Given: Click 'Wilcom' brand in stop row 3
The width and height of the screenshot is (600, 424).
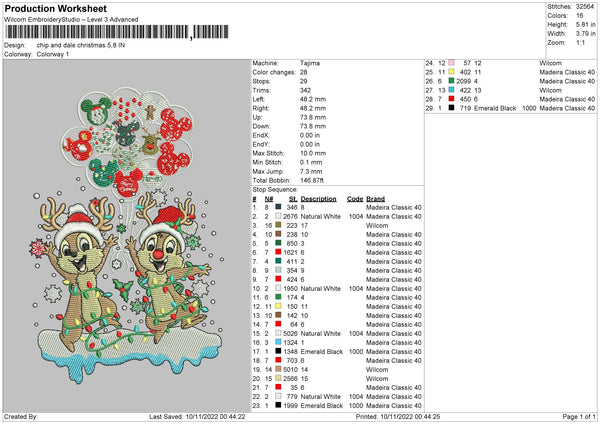Looking at the screenshot, I should click(x=377, y=225).
